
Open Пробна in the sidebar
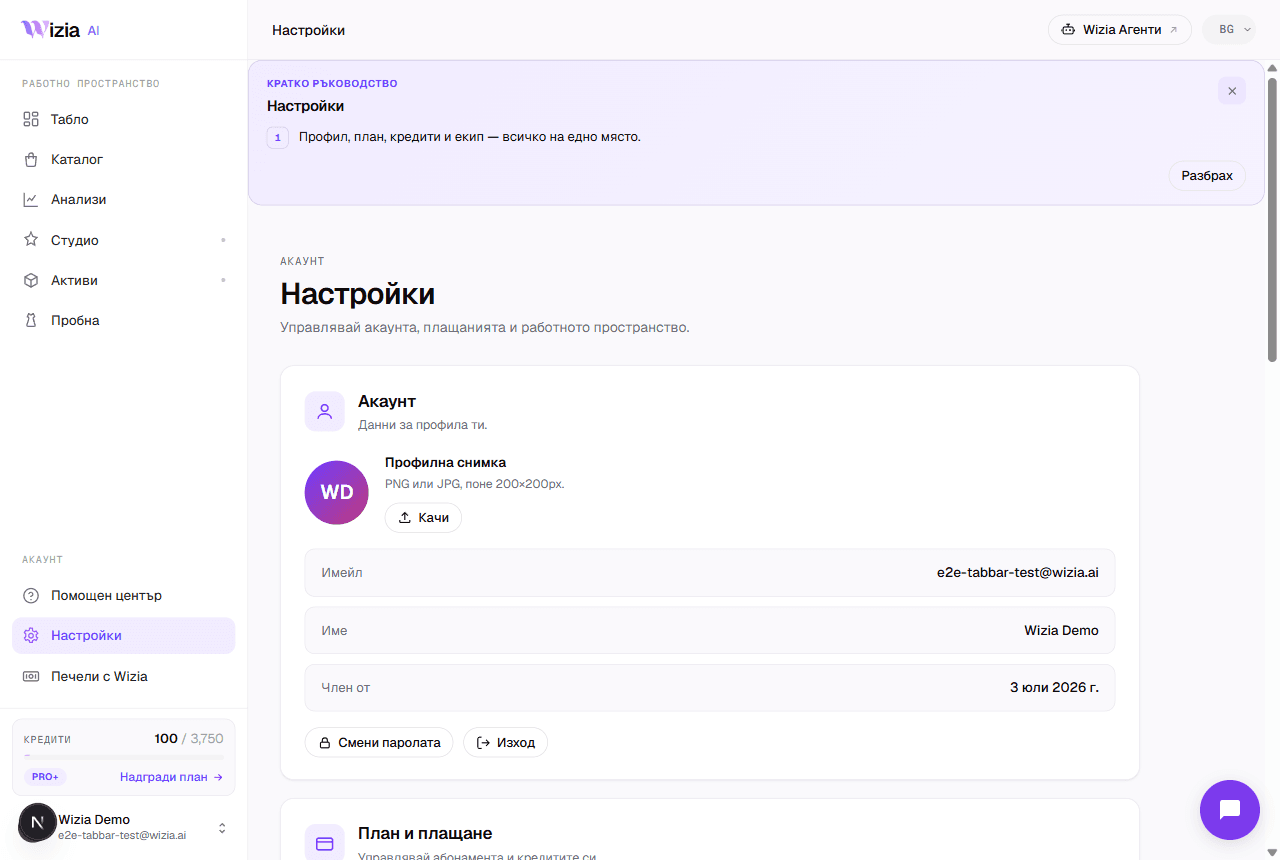[124, 321]
